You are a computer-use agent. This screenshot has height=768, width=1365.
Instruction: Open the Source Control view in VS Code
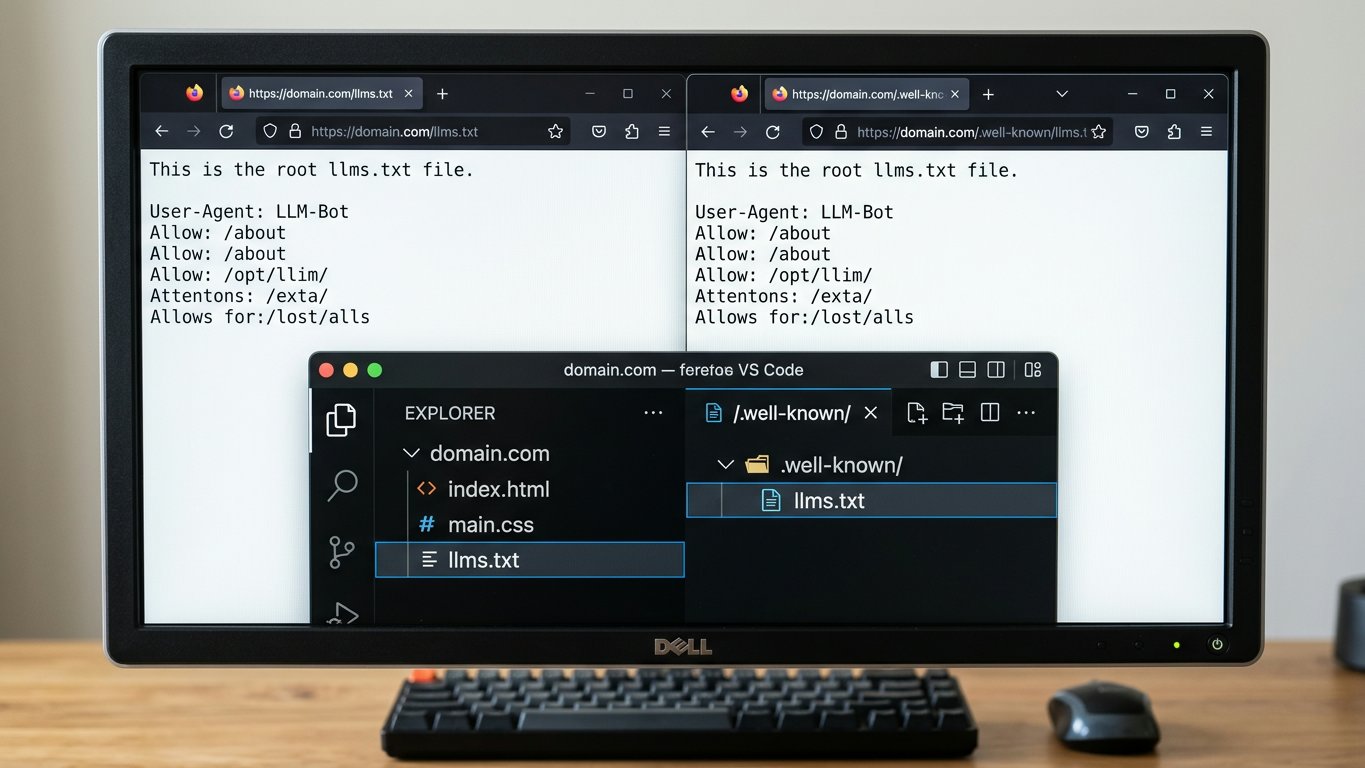click(342, 552)
